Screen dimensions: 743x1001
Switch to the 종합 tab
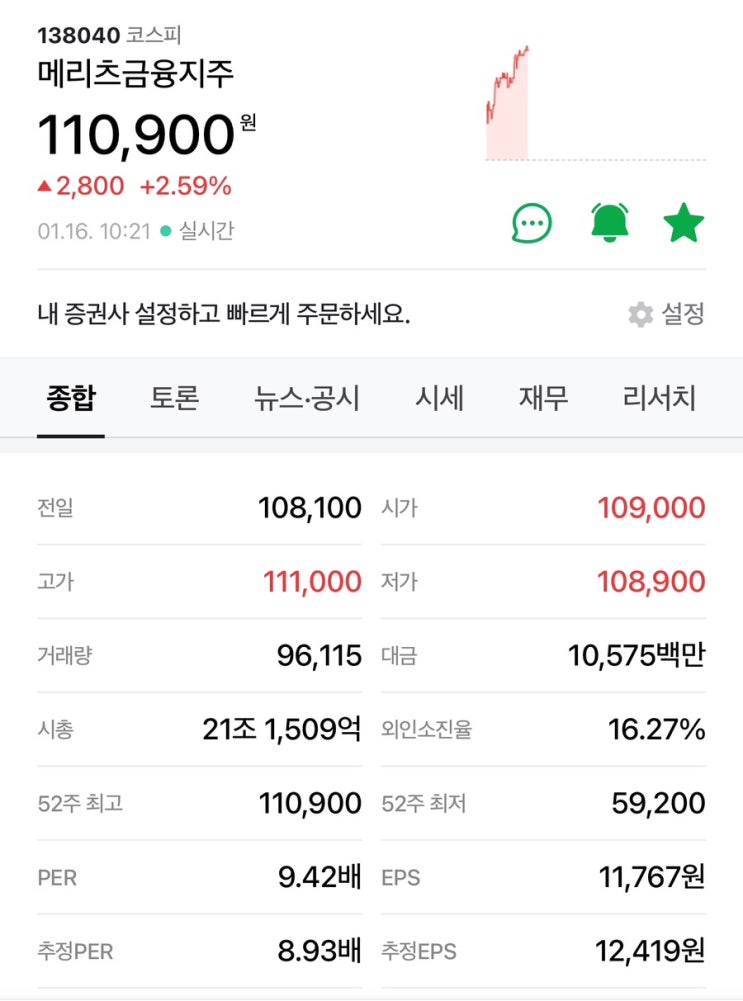click(71, 398)
